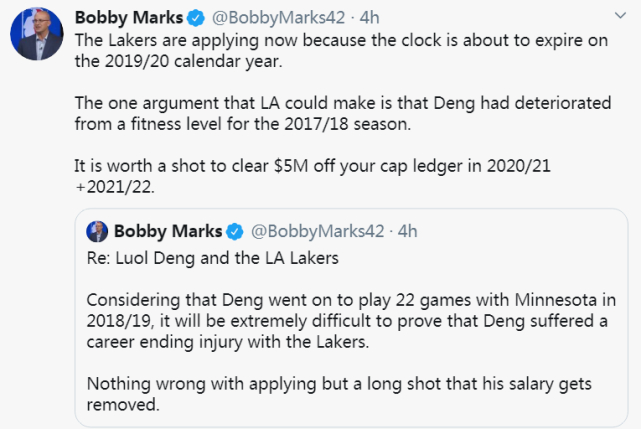The width and height of the screenshot is (641, 429).
Task: Click paragraph about Deng's deteriorated fitness level
Action: pyautogui.click(x=343, y=113)
